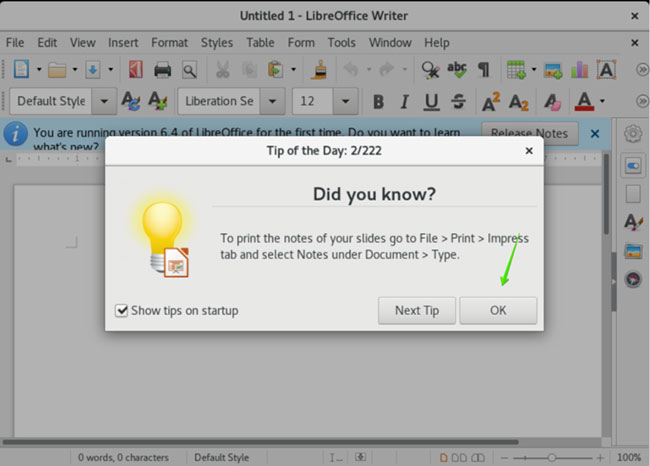Close the Tip of the Day dialog

tap(529, 150)
